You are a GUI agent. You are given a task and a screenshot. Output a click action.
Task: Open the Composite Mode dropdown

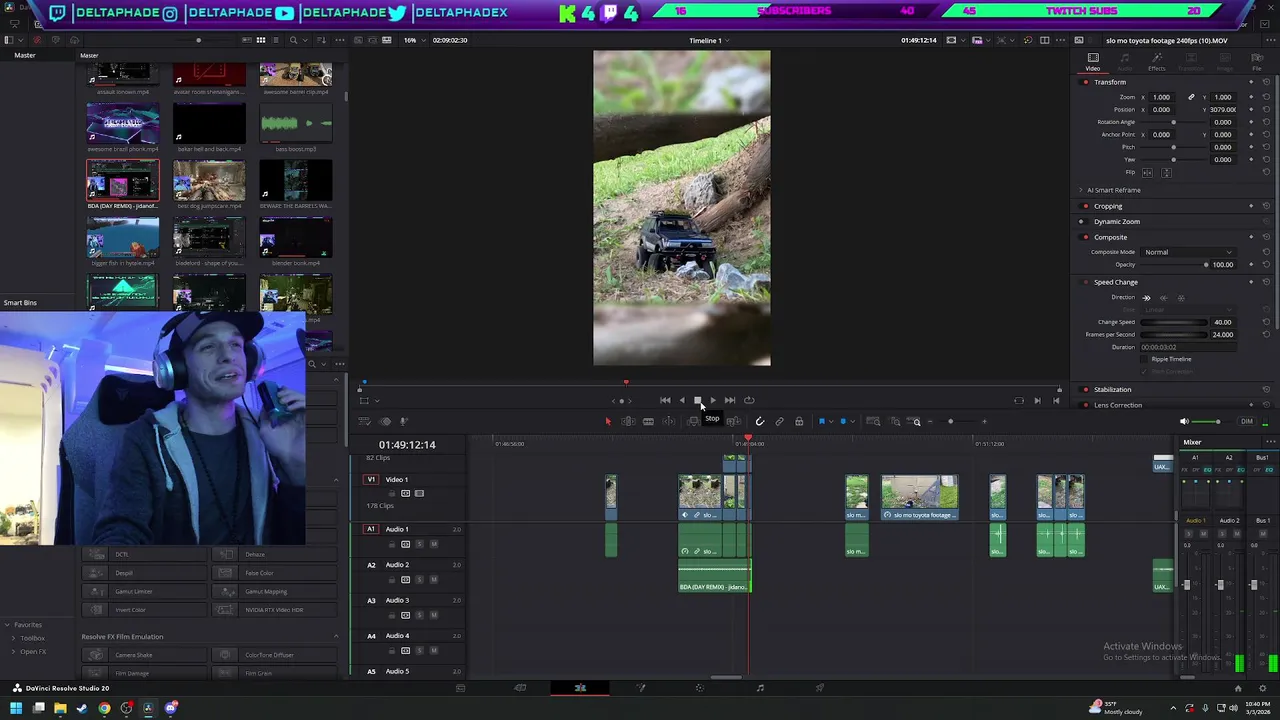point(1190,252)
